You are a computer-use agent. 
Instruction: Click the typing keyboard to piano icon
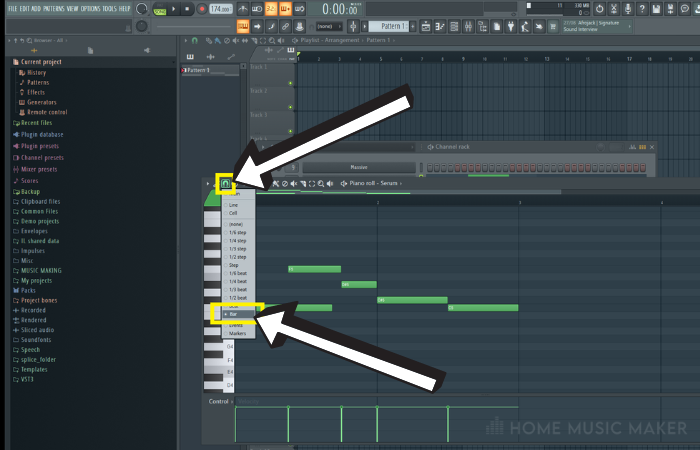point(243,27)
